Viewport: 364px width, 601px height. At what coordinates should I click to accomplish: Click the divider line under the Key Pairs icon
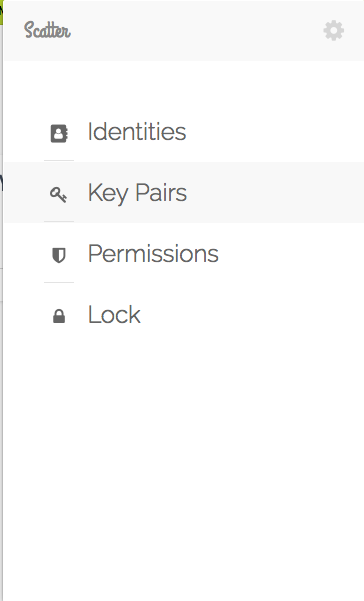point(59,222)
